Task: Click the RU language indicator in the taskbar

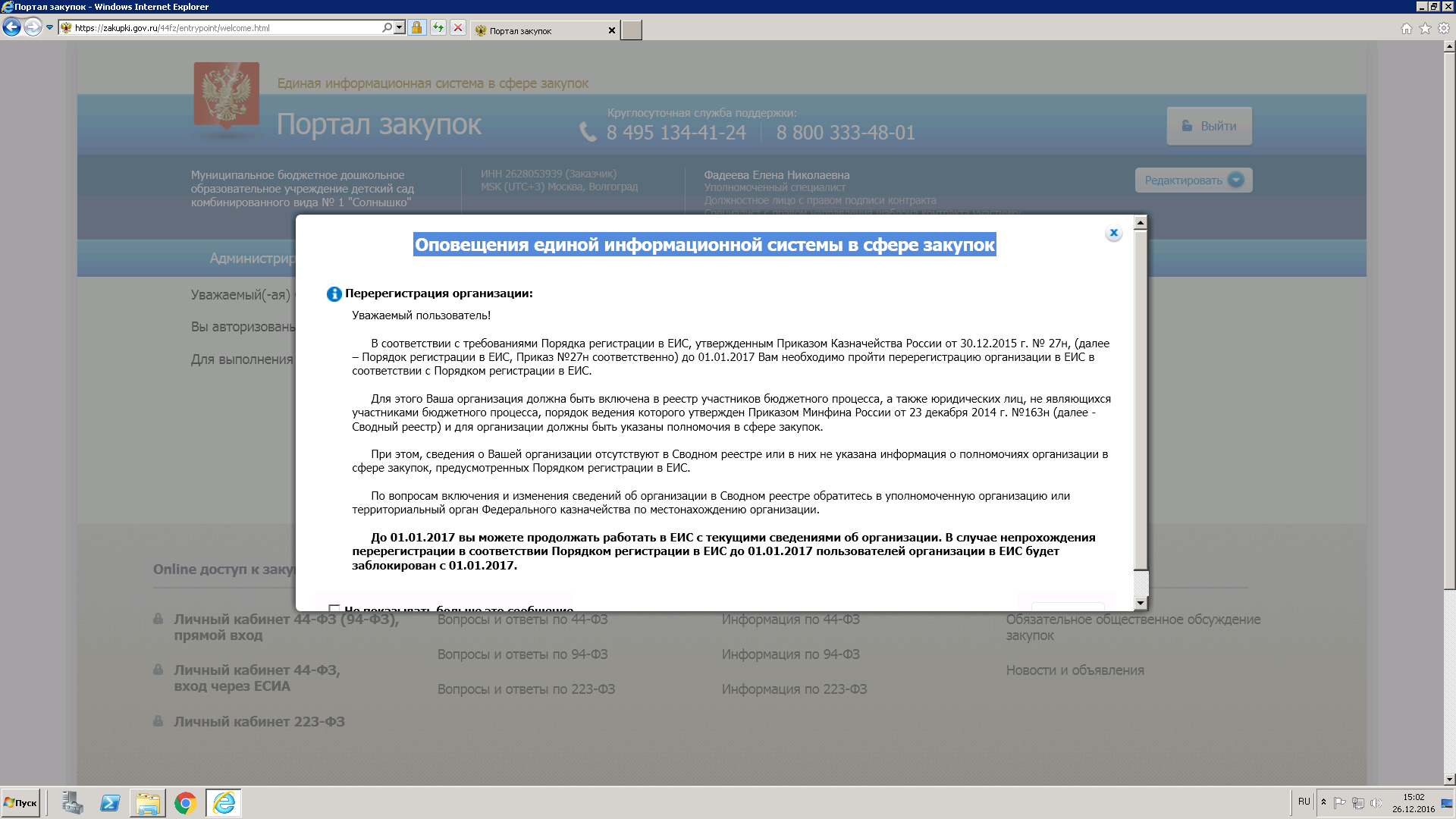Action: [1304, 802]
